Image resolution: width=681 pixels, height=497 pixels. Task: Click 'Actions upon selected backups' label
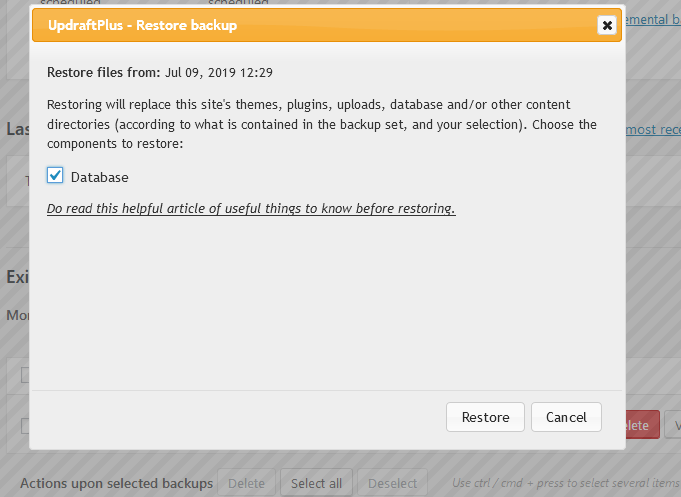coord(116,483)
